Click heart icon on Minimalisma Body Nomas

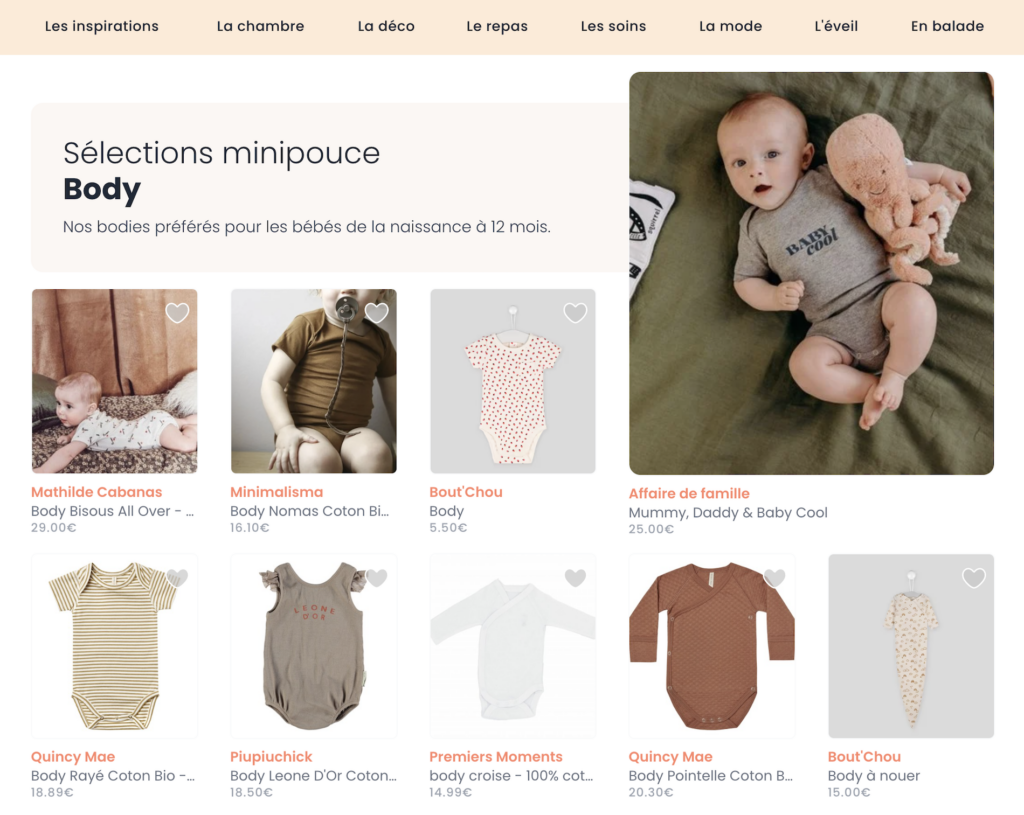376,313
